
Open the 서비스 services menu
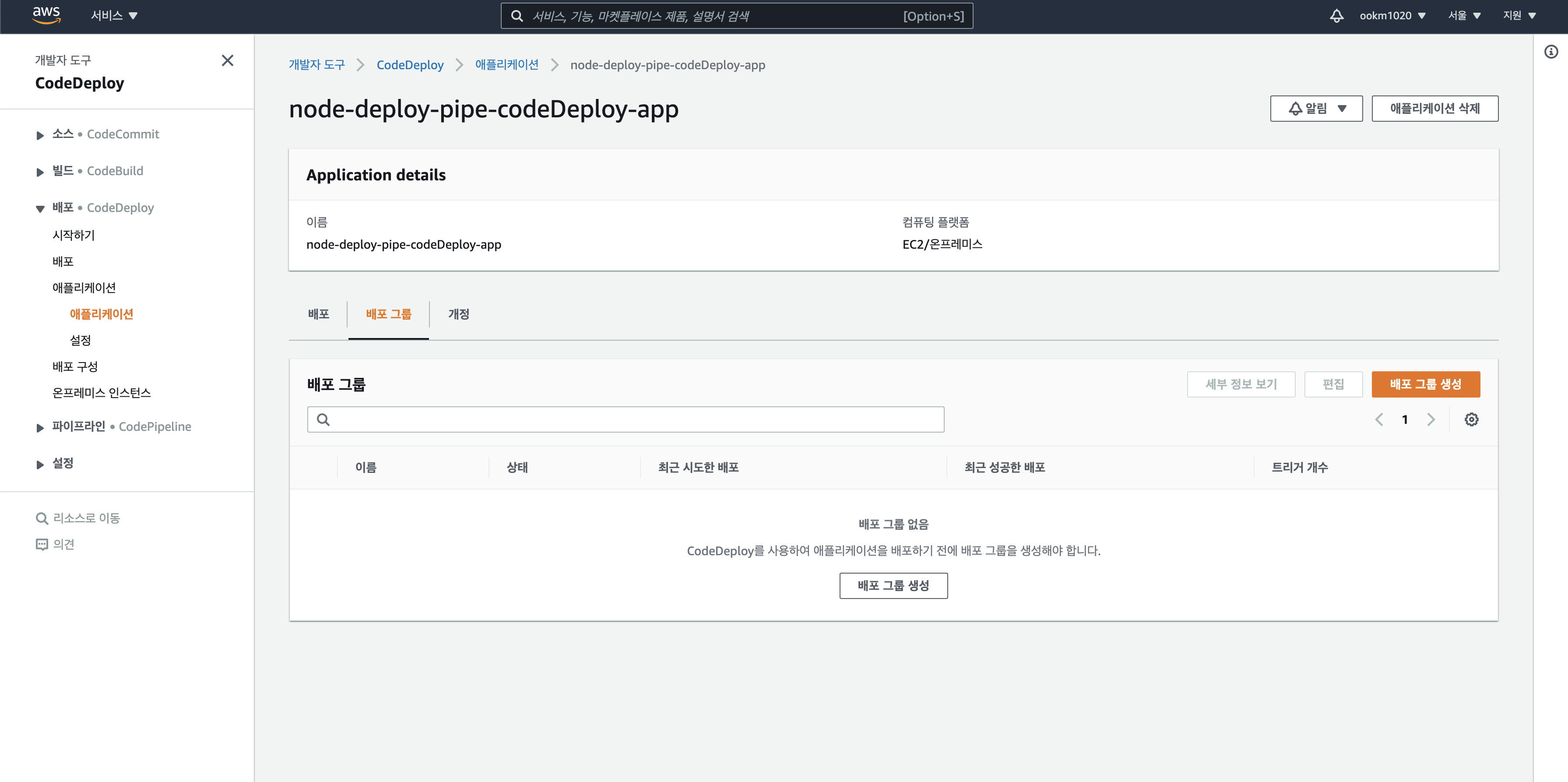coord(114,16)
